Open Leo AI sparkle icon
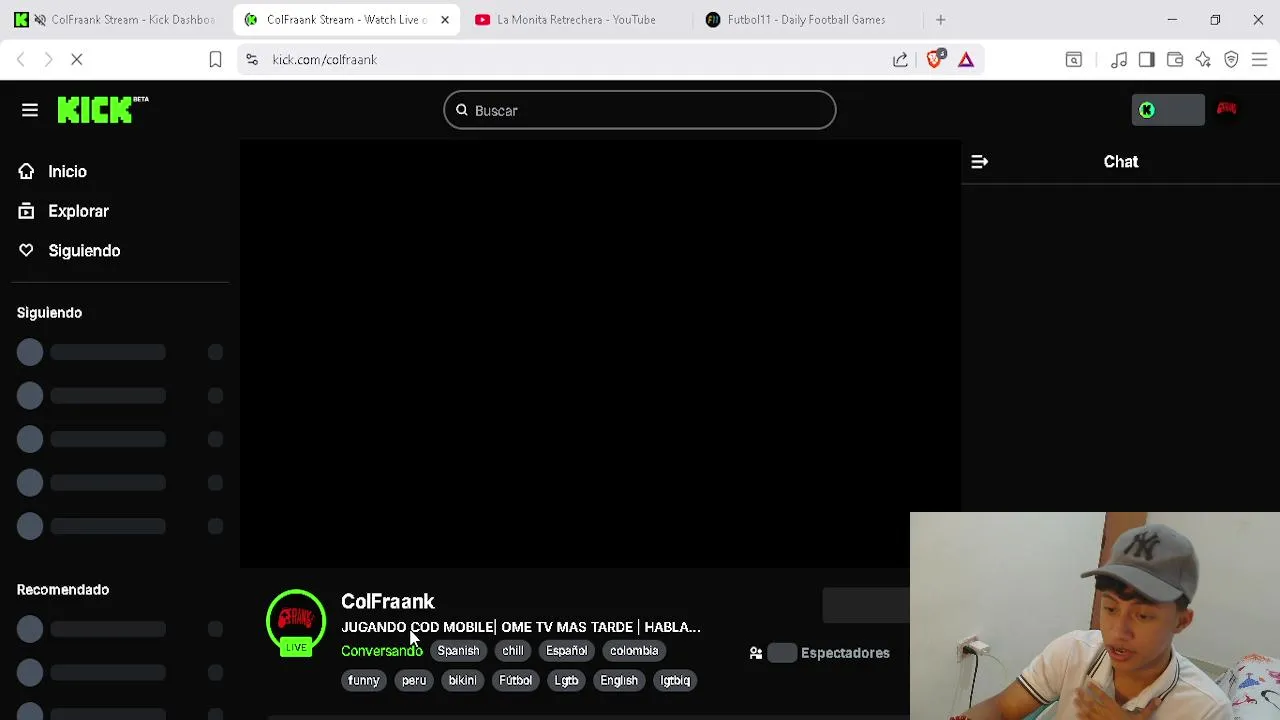 pyautogui.click(x=1203, y=60)
